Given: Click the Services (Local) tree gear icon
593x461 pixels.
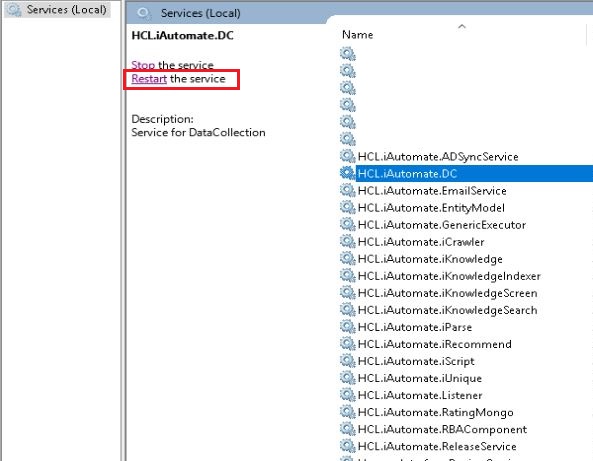Looking at the screenshot, I should tap(14, 9).
